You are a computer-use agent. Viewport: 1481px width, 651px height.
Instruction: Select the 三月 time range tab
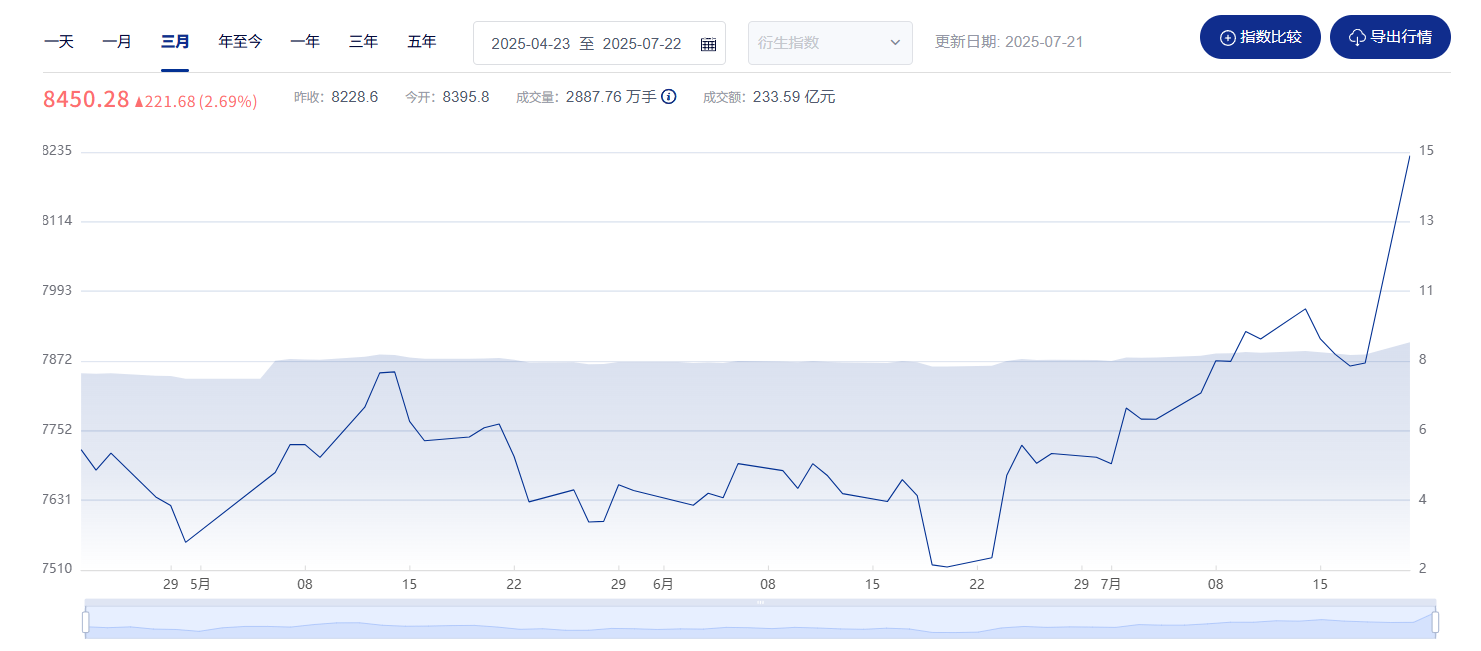coord(175,42)
